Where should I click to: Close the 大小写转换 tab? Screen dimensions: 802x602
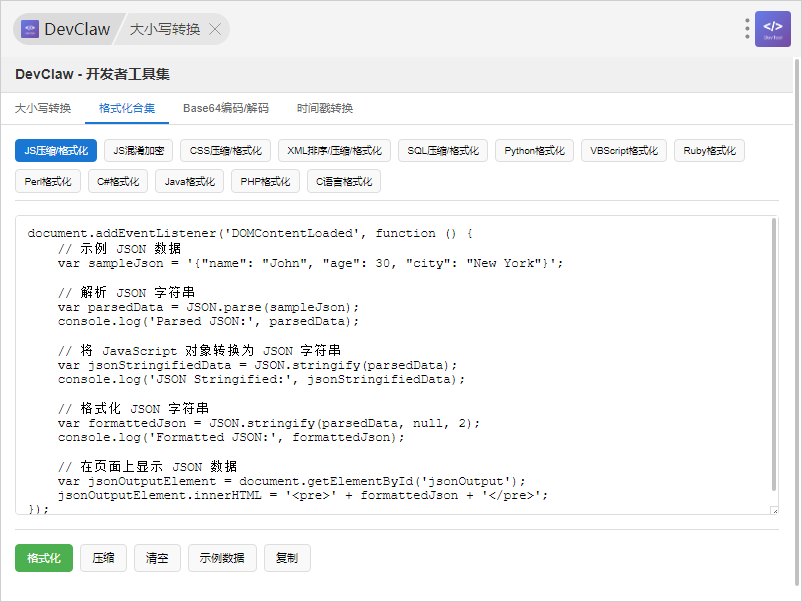(x=215, y=29)
